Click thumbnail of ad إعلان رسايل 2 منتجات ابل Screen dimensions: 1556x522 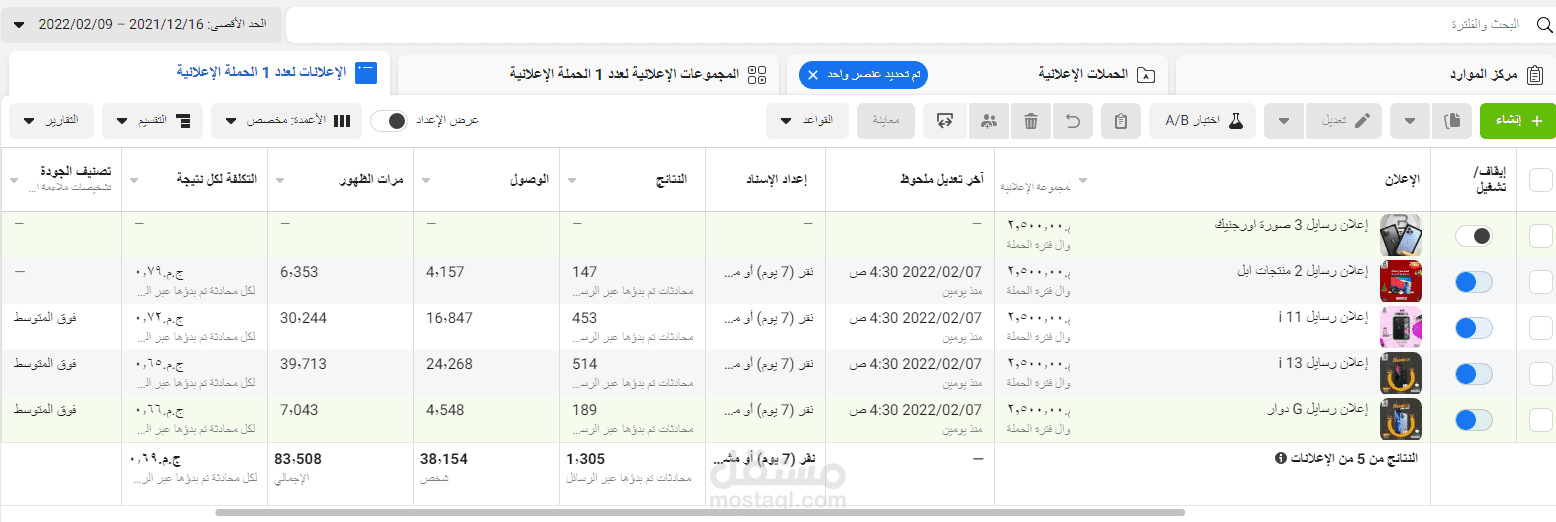[1400, 281]
